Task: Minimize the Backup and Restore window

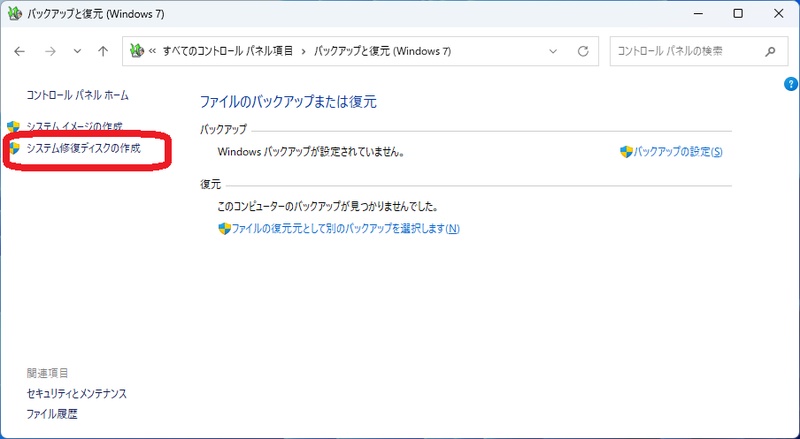Action: pyautogui.click(x=697, y=14)
